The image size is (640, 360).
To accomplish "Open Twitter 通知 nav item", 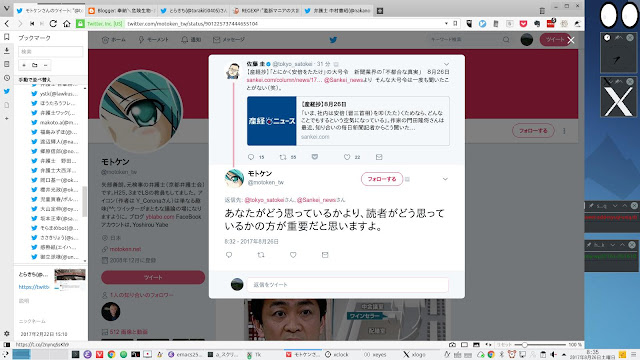I will [191, 40].
